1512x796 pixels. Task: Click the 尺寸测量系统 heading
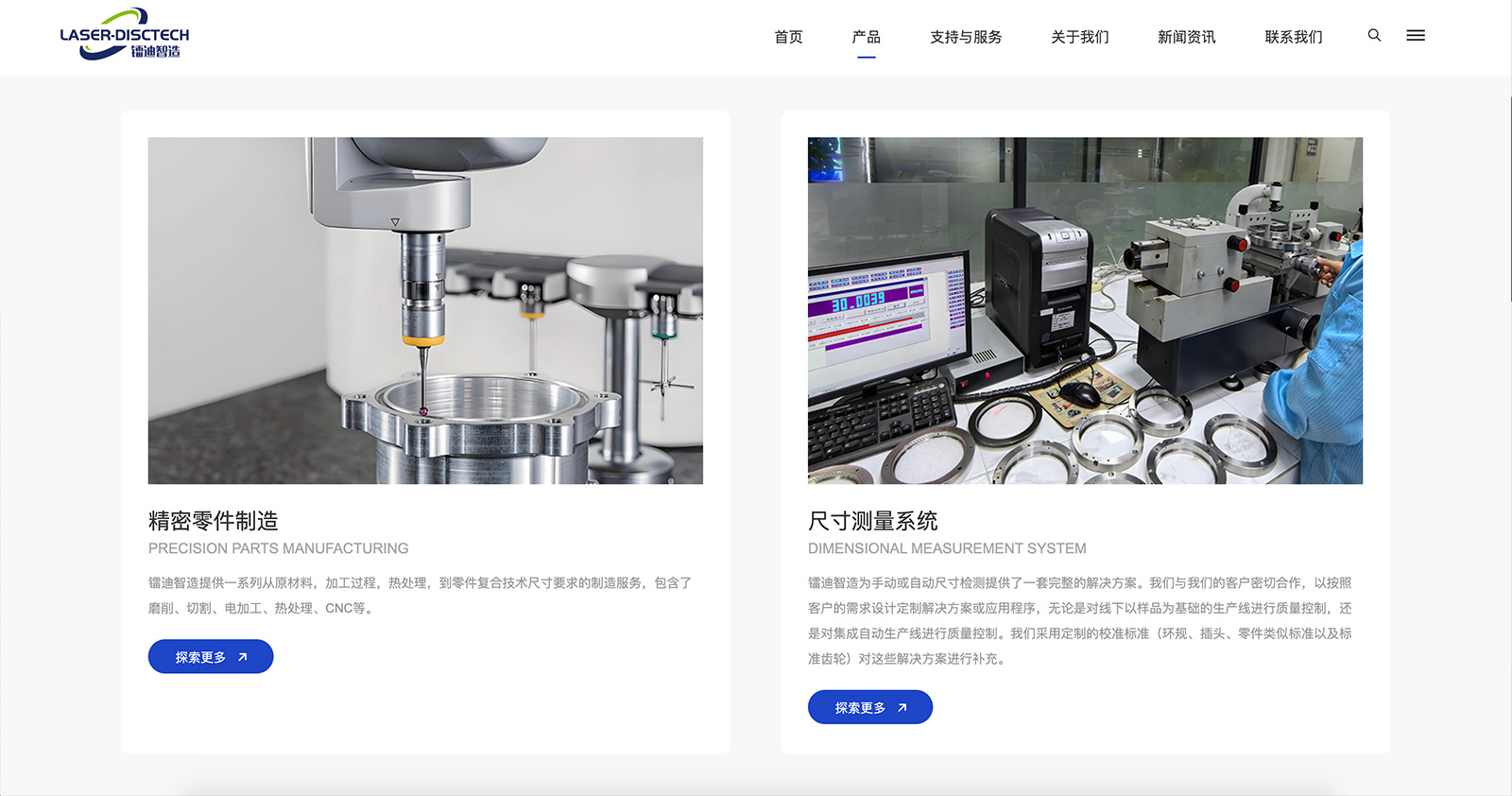click(873, 521)
